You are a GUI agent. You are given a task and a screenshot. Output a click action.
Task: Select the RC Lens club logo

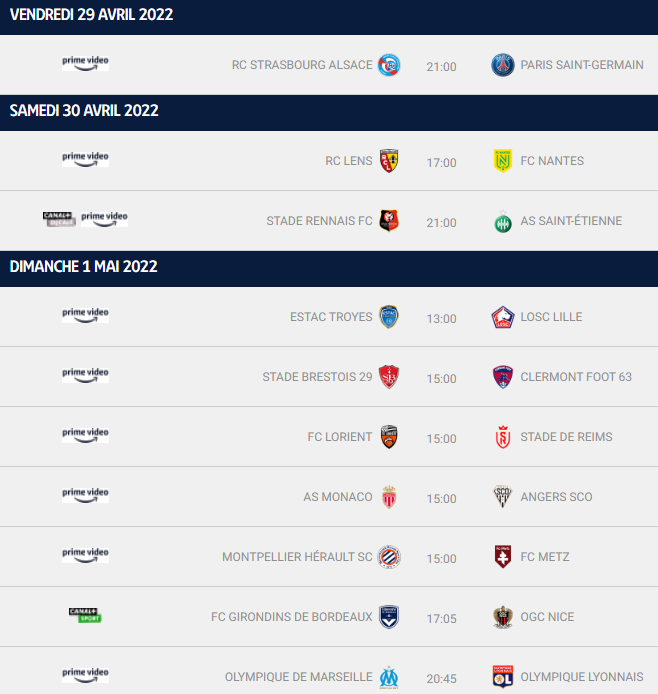[389, 161]
